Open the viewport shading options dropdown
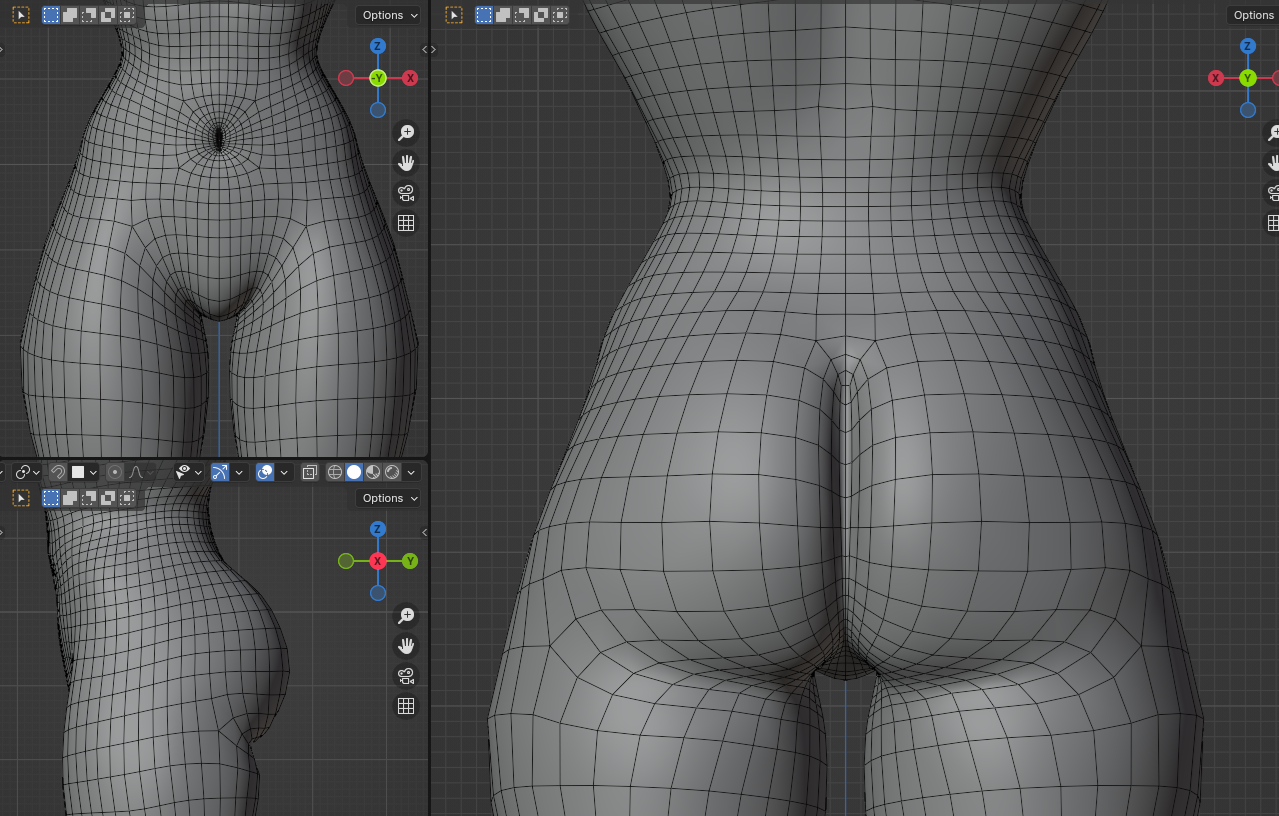 411,472
